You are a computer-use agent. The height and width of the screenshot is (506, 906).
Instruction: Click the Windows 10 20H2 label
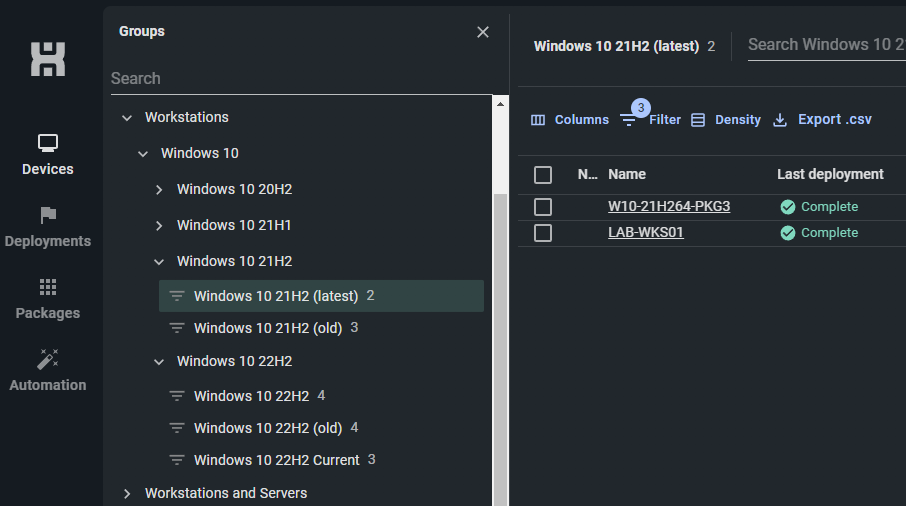pyautogui.click(x=235, y=189)
